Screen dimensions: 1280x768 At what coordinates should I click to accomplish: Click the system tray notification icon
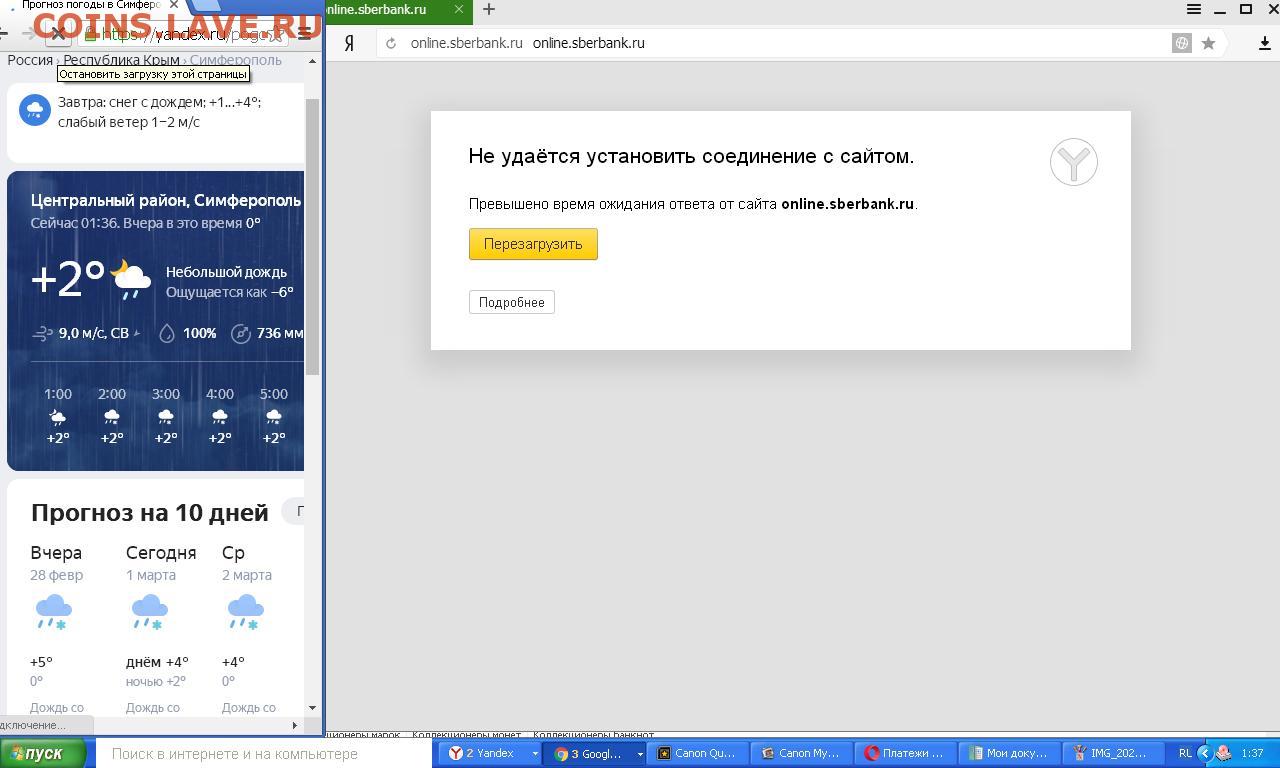(x=1223, y=753)
